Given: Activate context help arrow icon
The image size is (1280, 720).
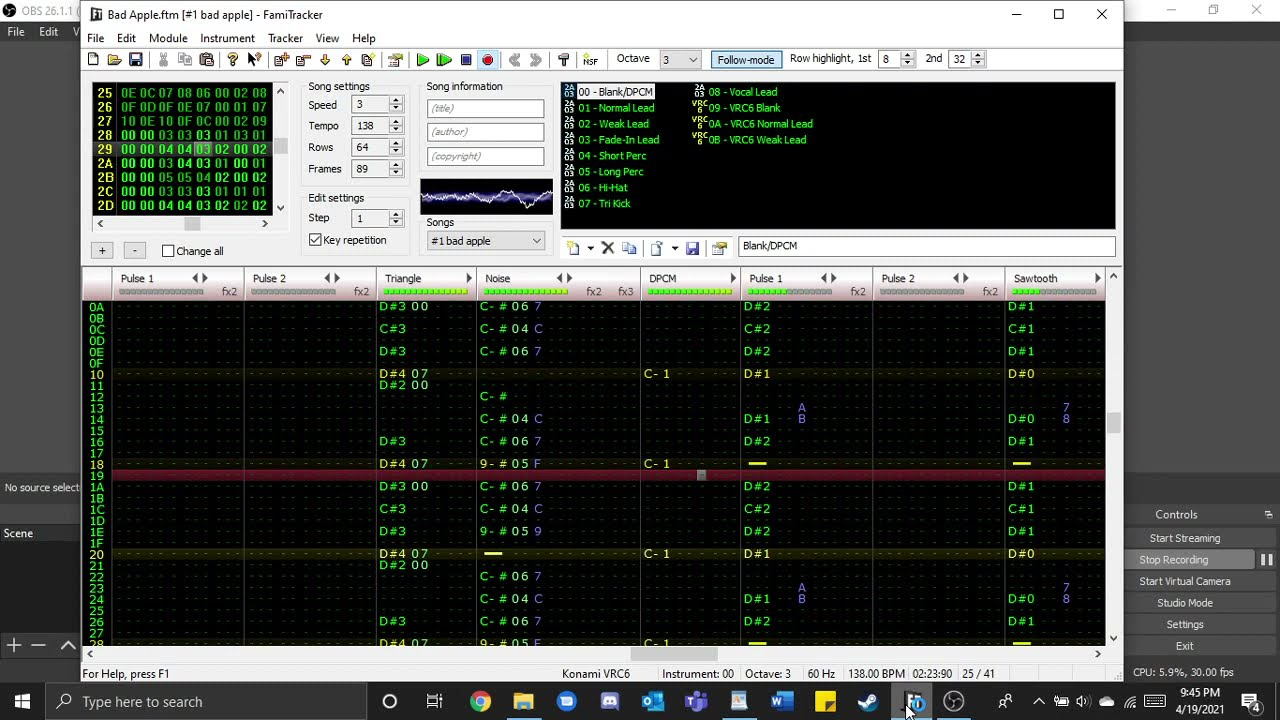Looking at the screenshot, I should point(254,60).
